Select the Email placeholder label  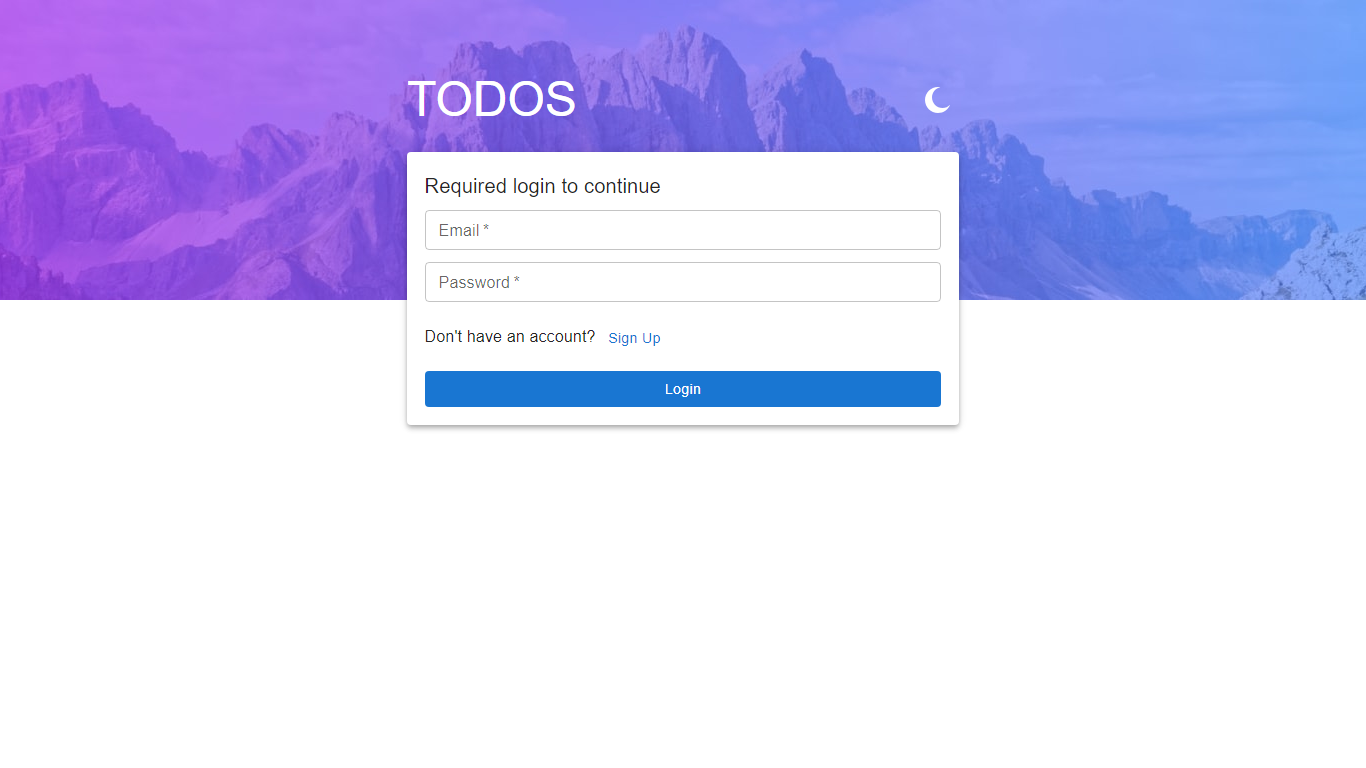[x=459, y=230]
